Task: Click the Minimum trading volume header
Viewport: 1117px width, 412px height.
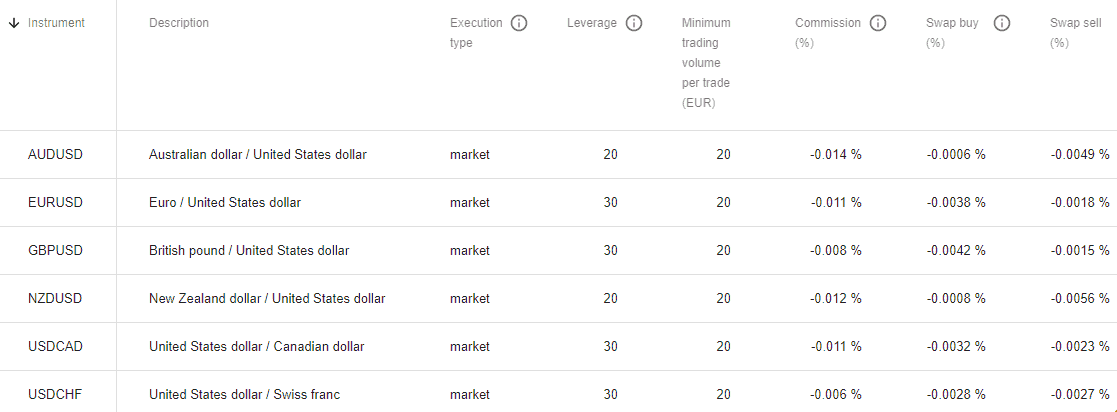Action: [x=706, y=63]
